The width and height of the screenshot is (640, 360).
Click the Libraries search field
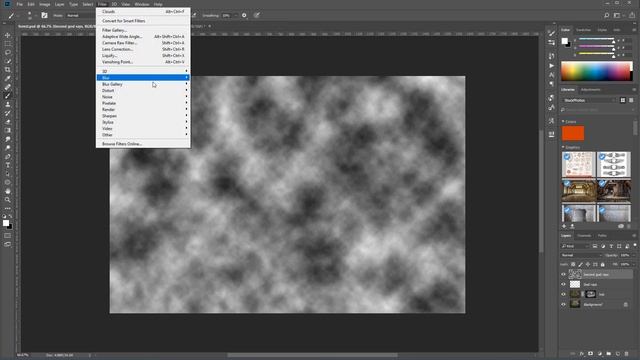596,110
